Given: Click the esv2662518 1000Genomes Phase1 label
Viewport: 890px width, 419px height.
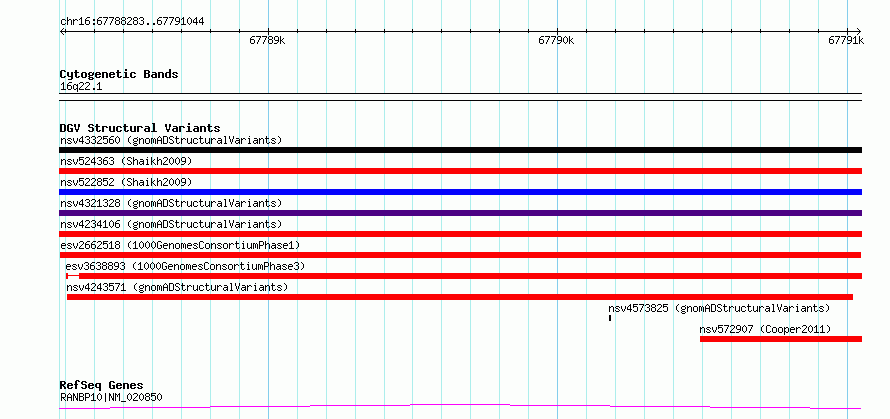Looking at the screenshot, I should (x=180, y=245).
